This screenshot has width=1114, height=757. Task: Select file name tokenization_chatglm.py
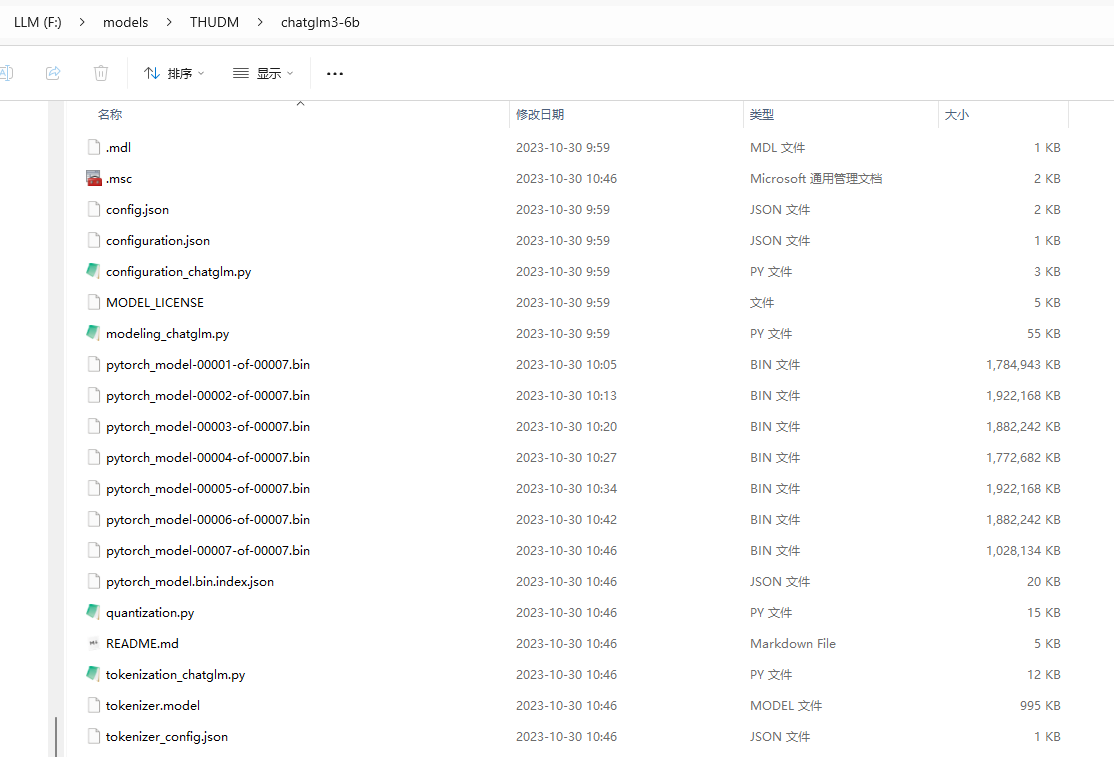(x=175, y=675)
